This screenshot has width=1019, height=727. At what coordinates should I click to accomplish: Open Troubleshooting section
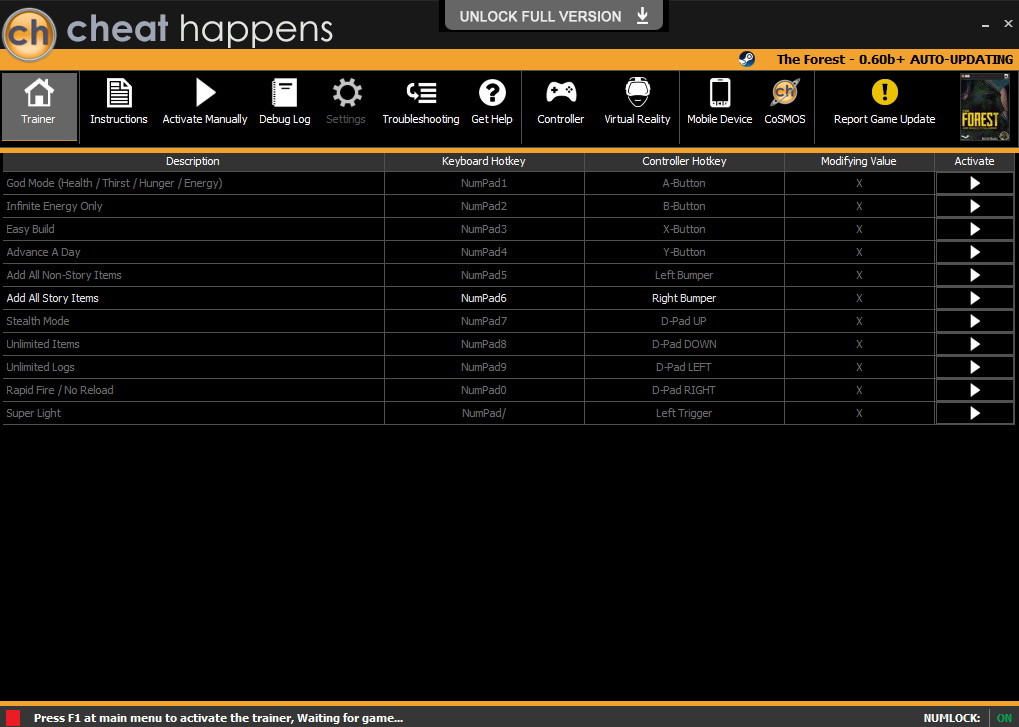tap(420, 102)
